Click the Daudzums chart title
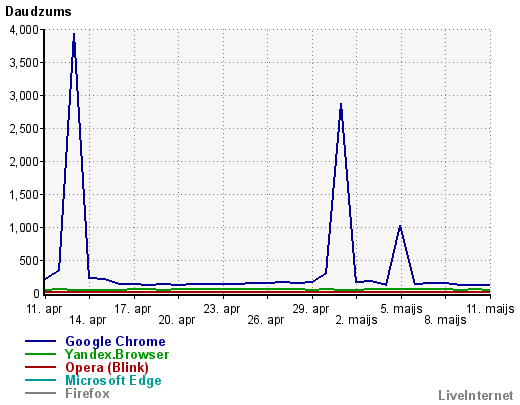The width and height of the screenshot is (520, 405). pyautogui.click(x=38, y=12)
